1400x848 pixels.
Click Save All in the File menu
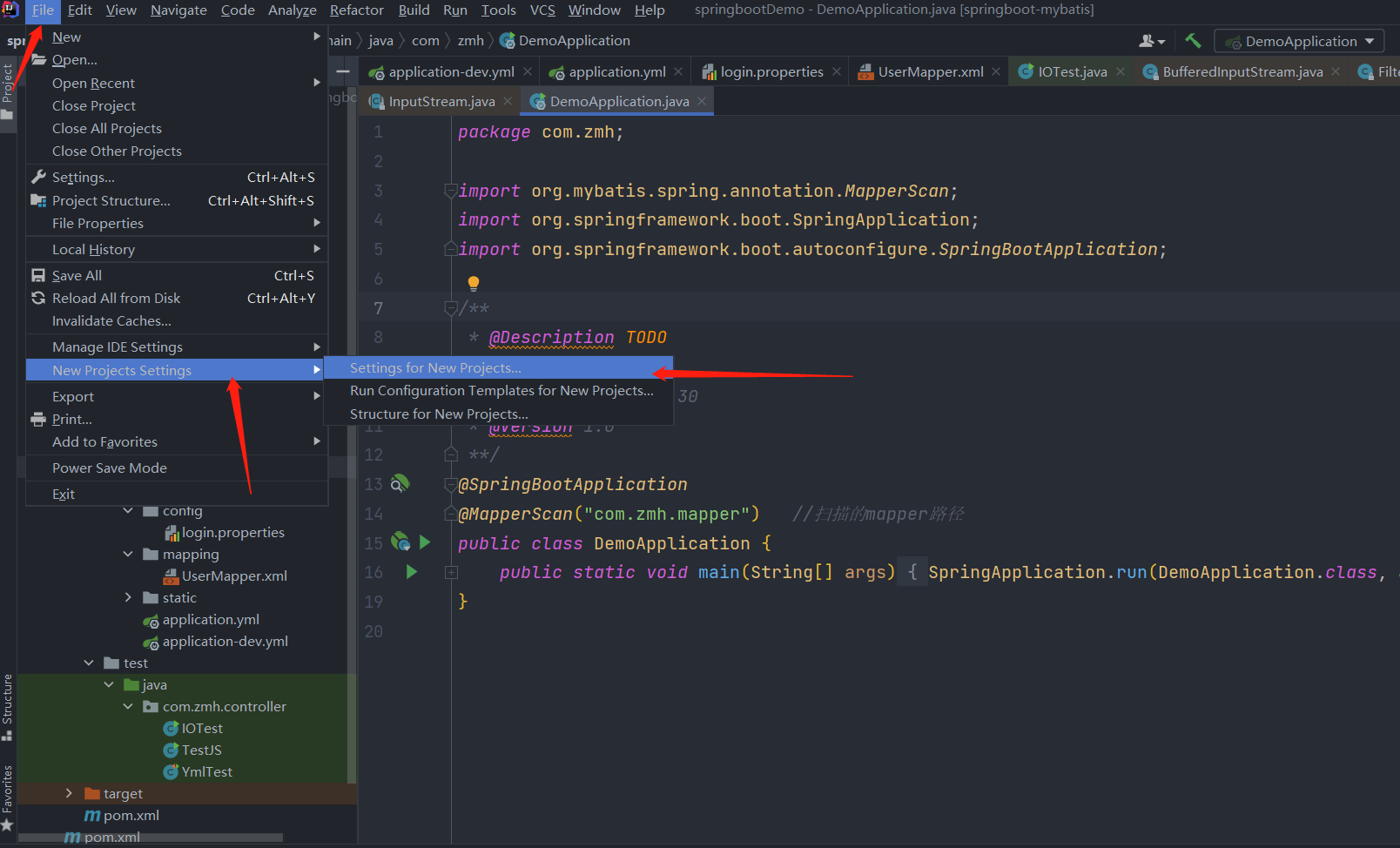77,274
